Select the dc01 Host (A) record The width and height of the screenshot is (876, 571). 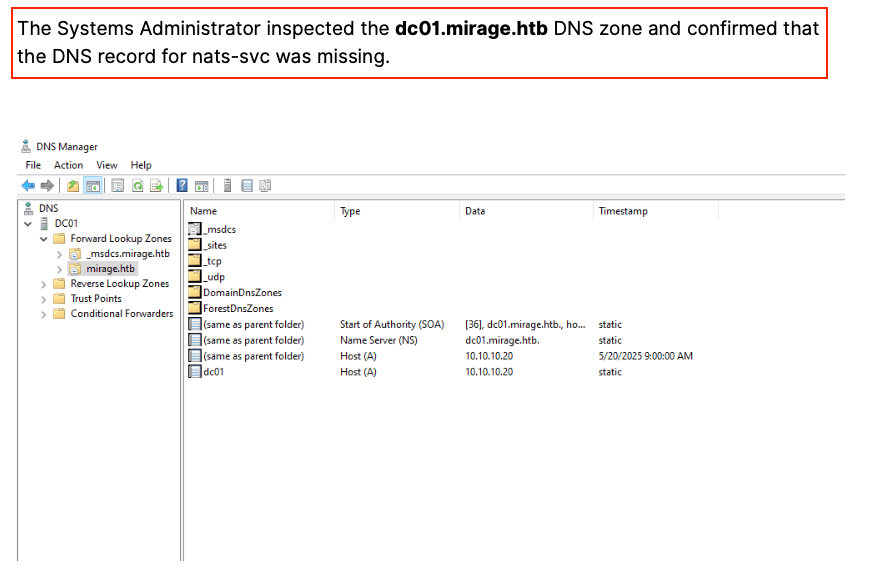coord(212,372)
